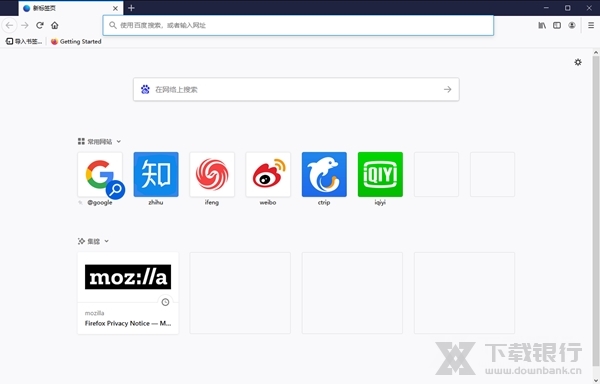
Task: Open new tab page settings gear
Action: coord(578,62)
